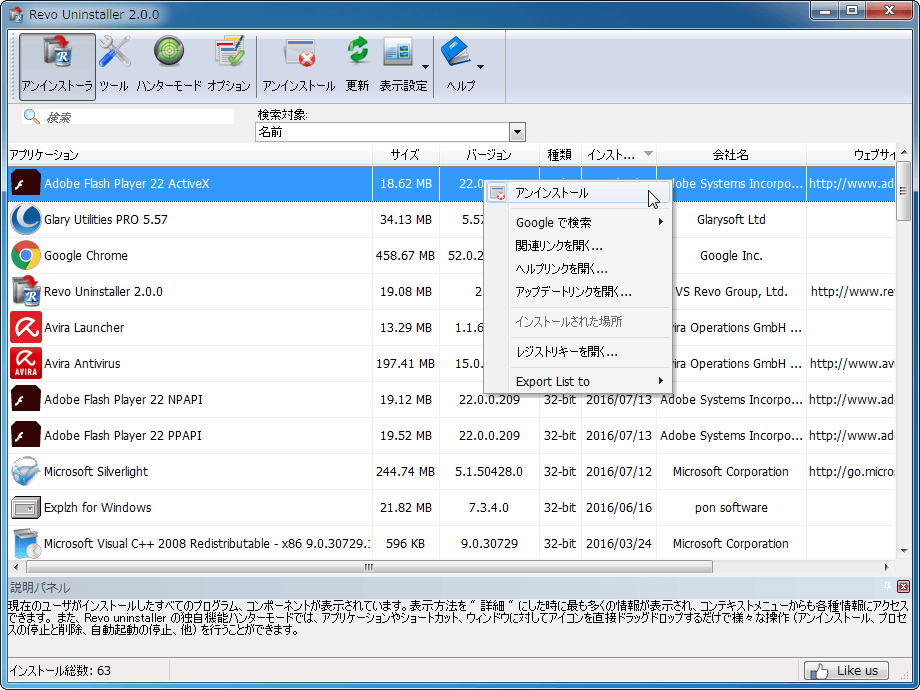The height and width of the screenshot is (690, 920).
Task: Click the 2016/06/16 install date cell
Action: [x=619, y=508]
